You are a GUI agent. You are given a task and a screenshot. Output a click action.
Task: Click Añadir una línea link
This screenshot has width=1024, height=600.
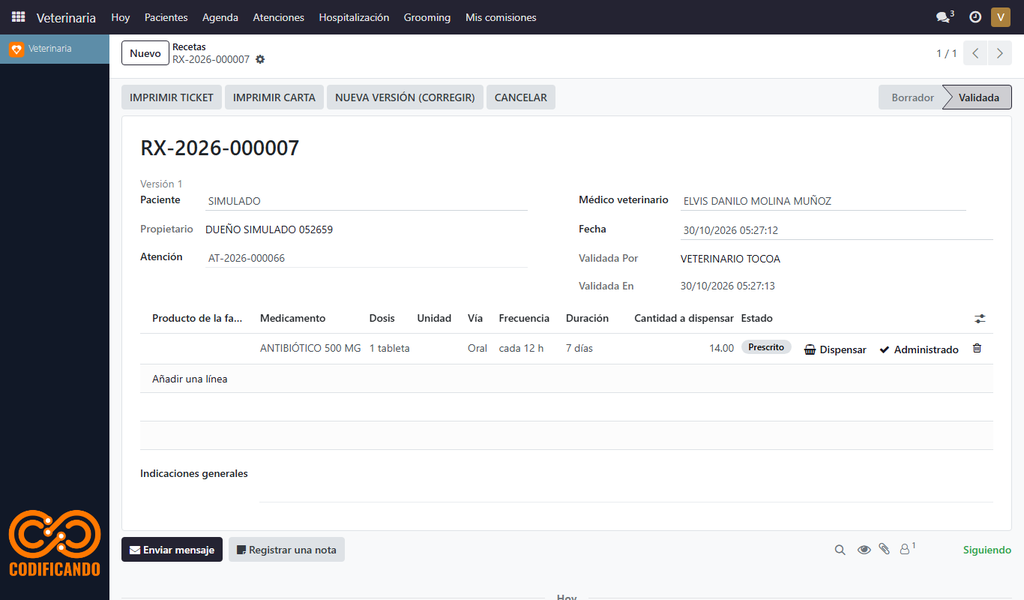[190, 379]
